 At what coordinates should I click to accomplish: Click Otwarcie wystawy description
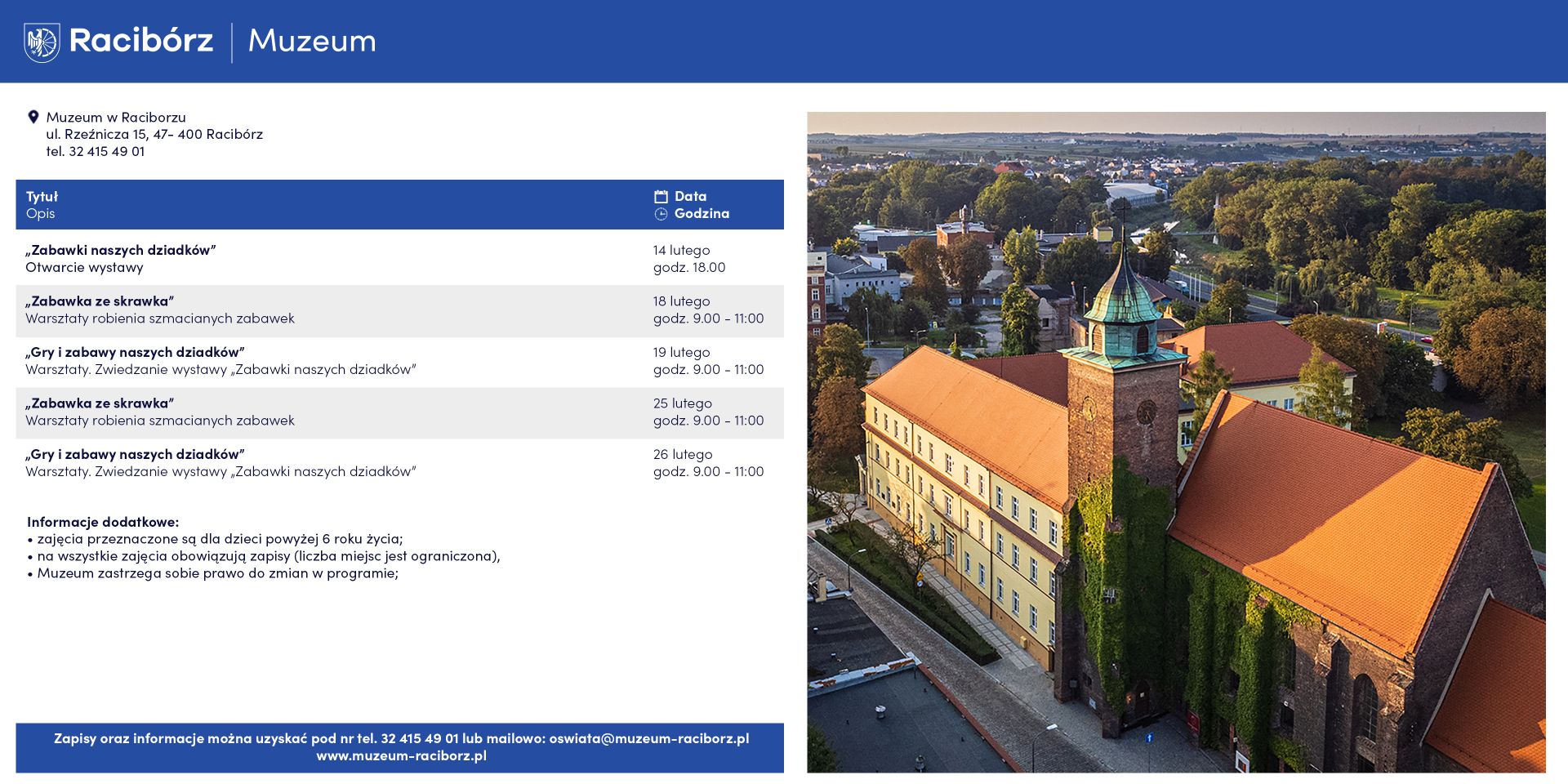(x=84, y=267)
